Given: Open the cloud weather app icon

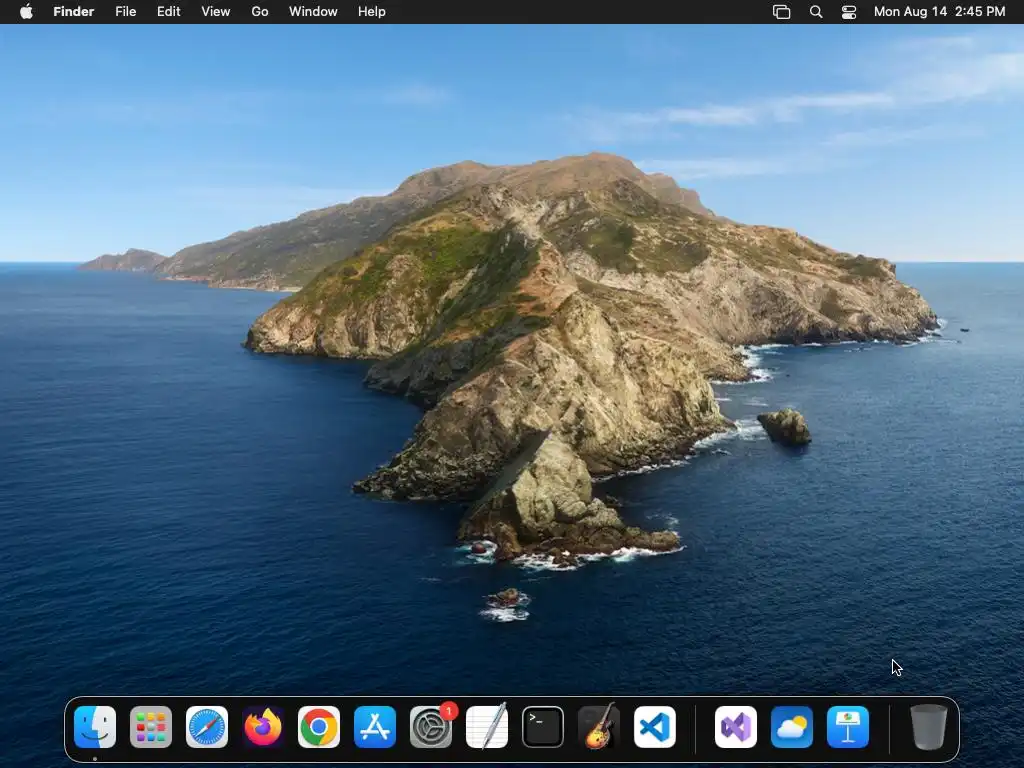Looking at the screenshot, I should [792, 727].
